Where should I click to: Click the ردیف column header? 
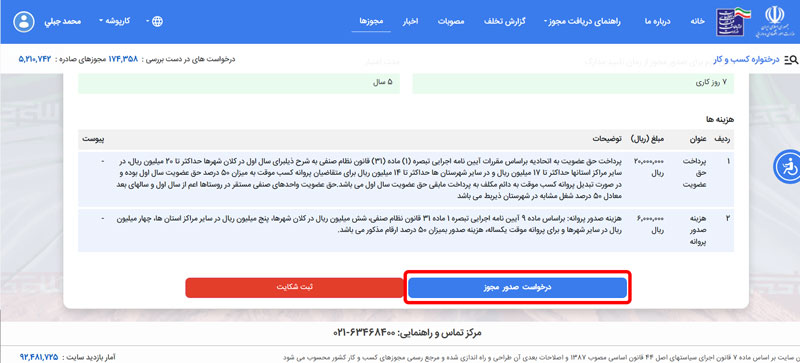click(721, 138)
